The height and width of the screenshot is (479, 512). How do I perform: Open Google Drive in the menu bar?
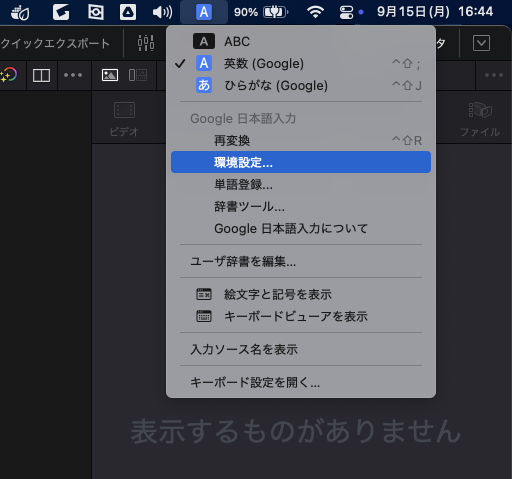(128, 12)
